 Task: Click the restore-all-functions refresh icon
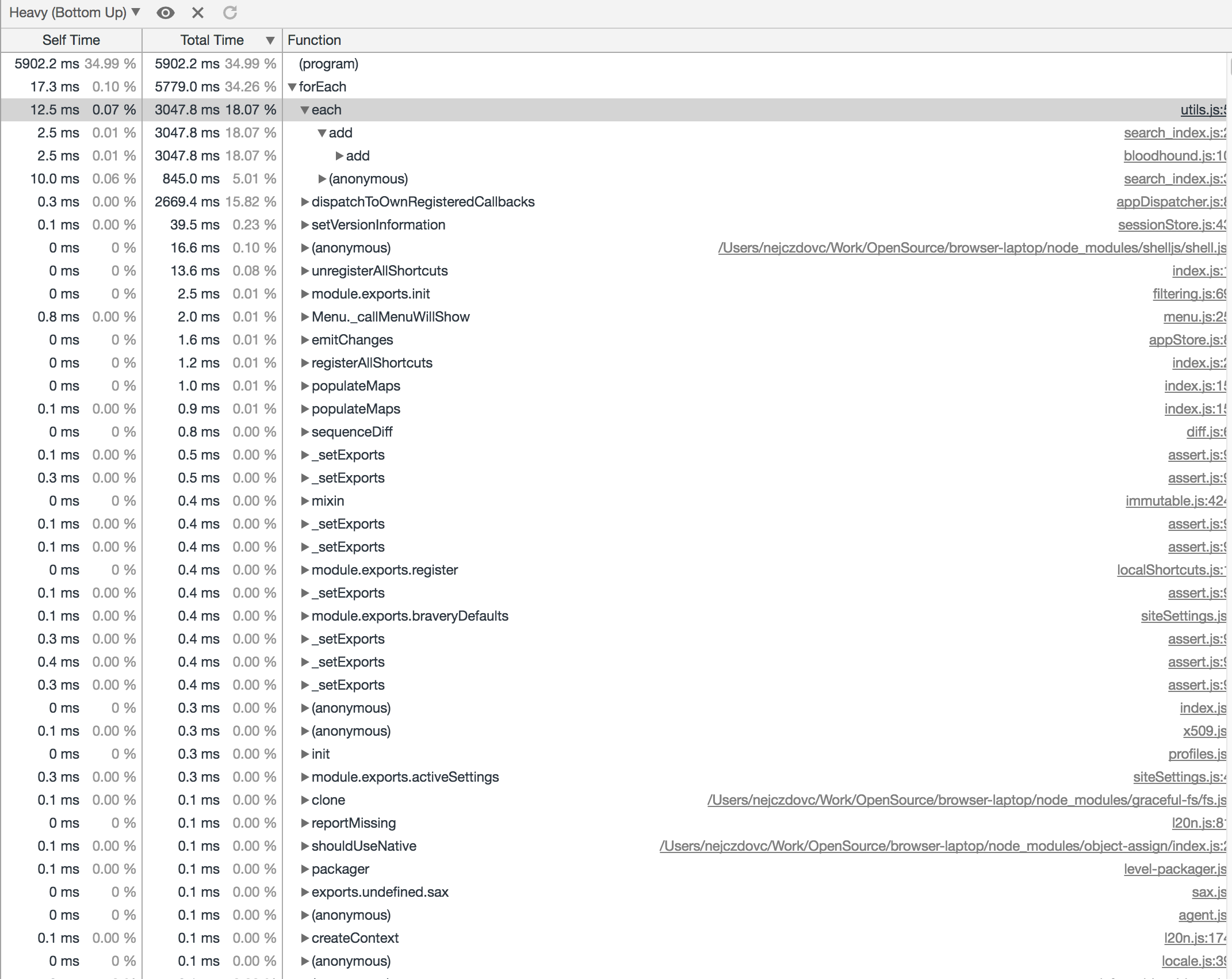[230, 13]
